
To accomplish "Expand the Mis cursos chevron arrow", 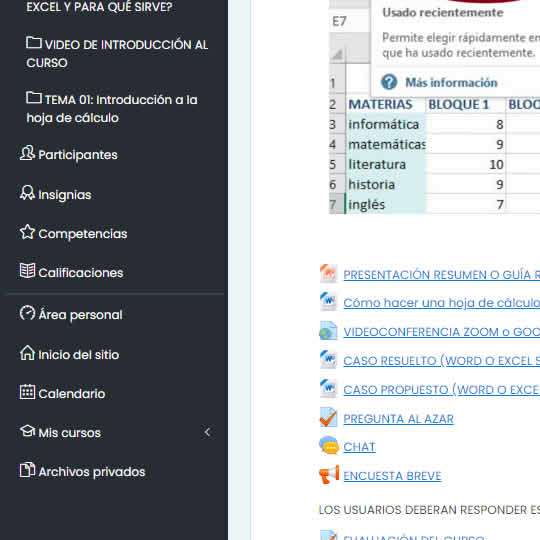I will pos(207,432).
